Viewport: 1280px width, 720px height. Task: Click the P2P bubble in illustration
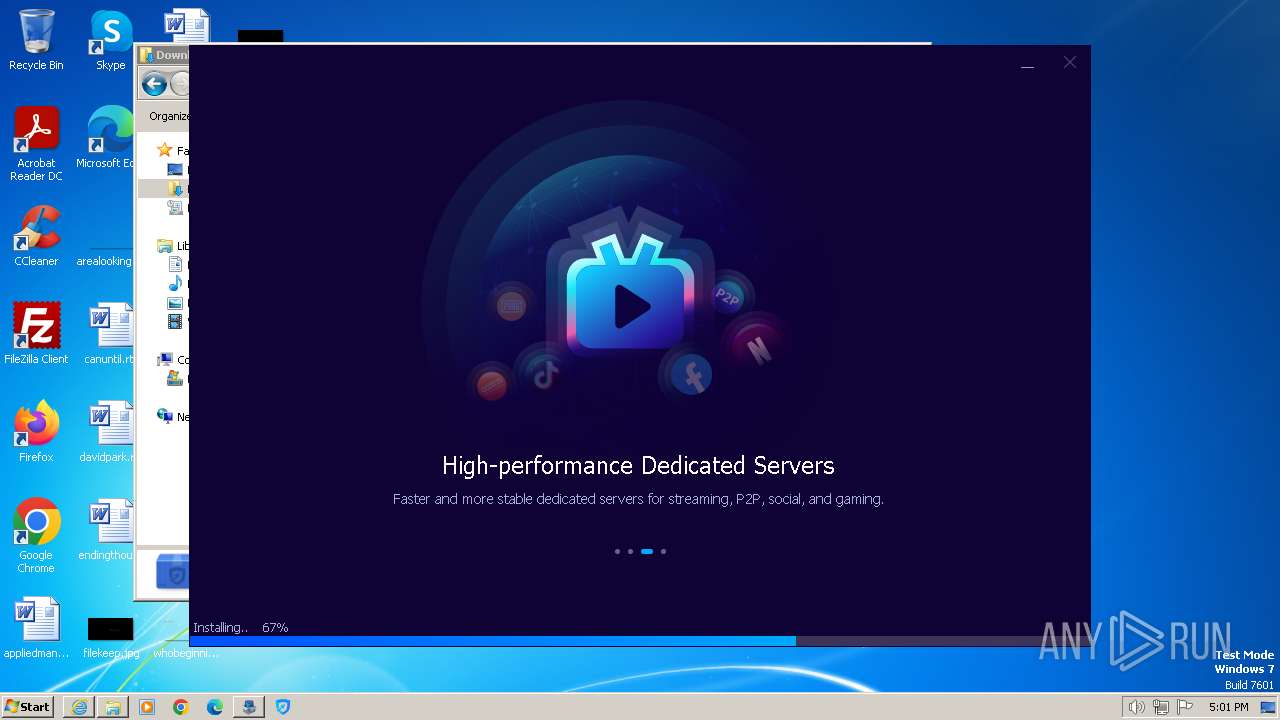[x=726, y=297]
